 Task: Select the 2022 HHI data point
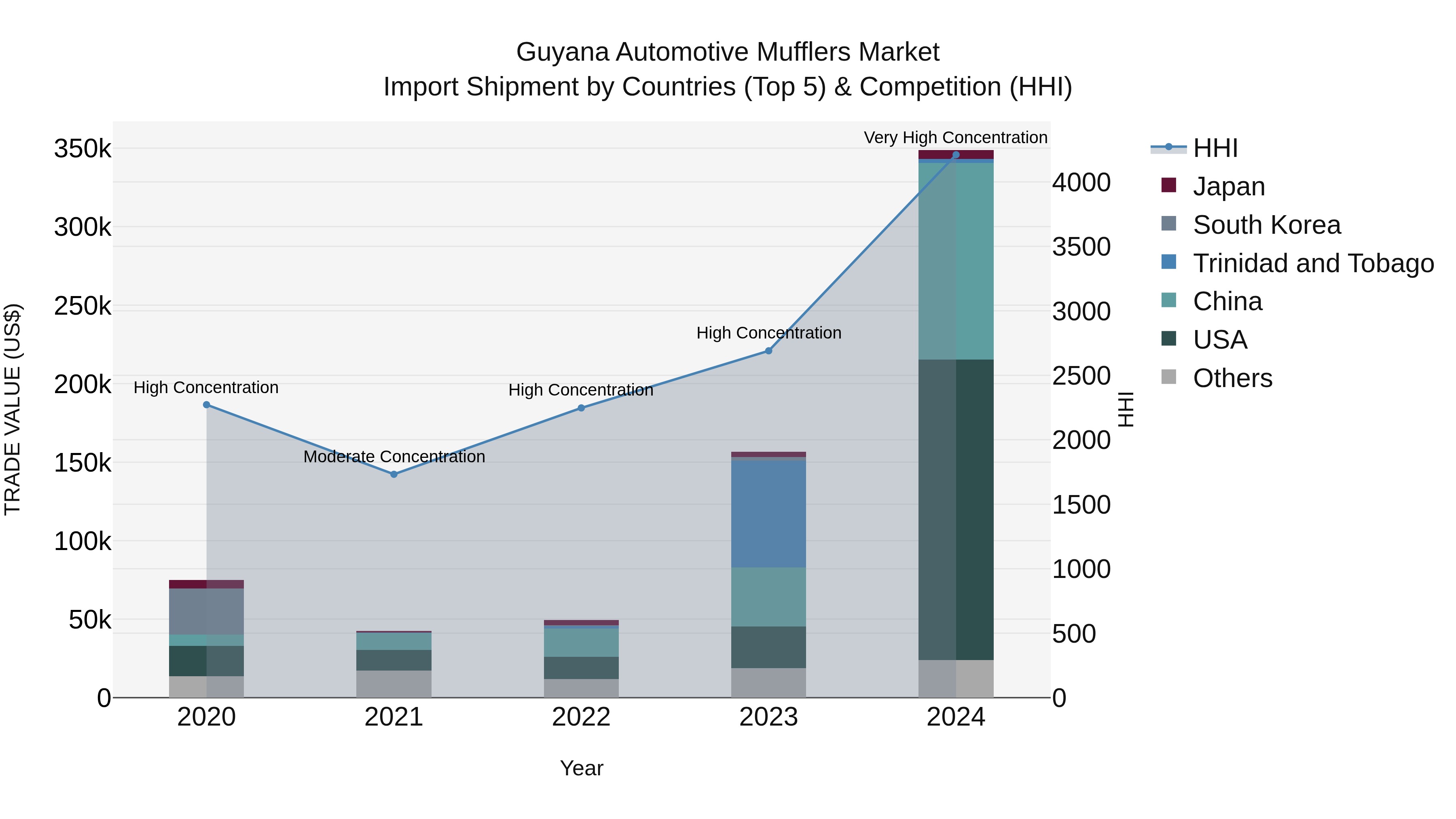581,408
